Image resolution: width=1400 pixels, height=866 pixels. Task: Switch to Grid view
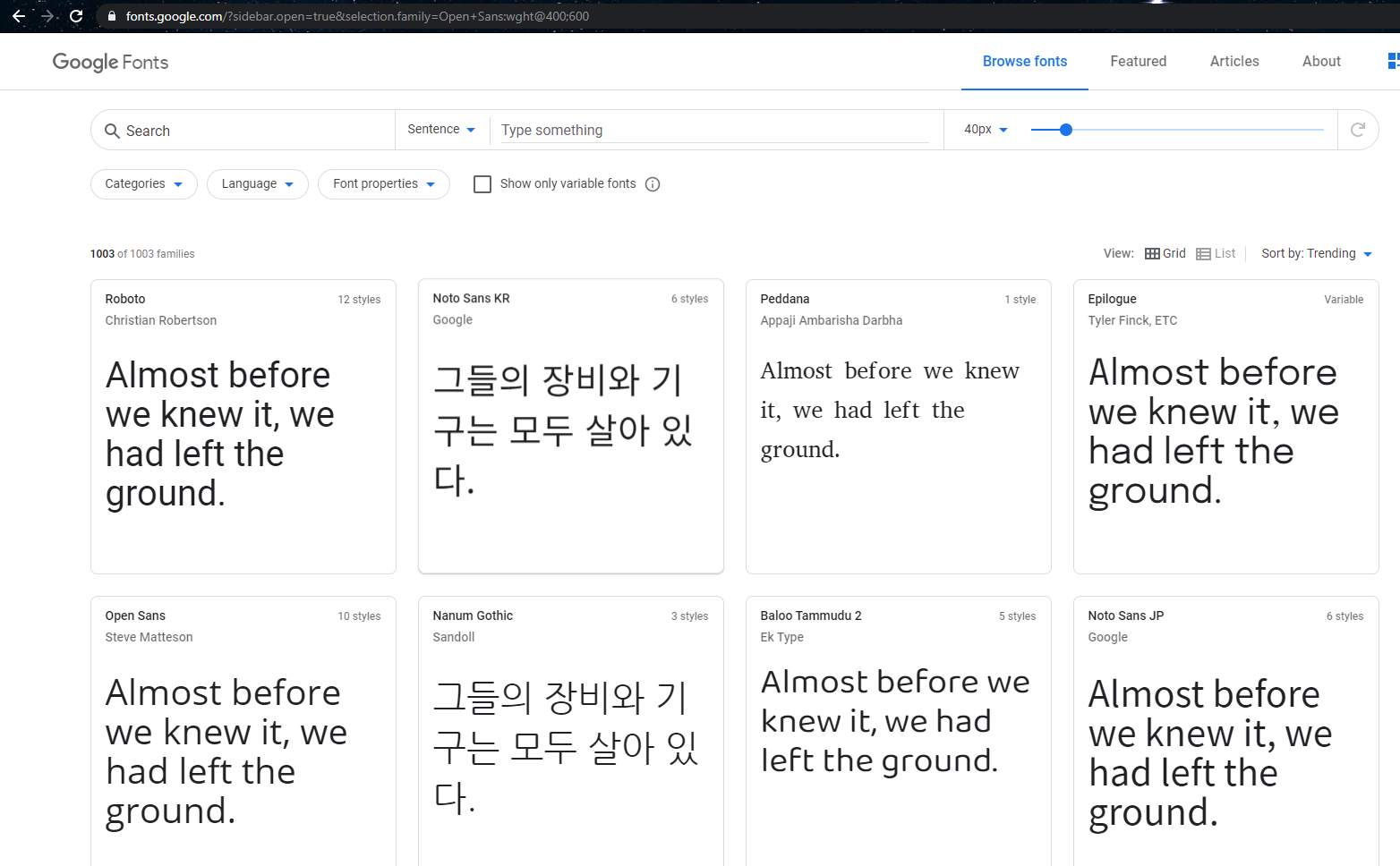(x=1165, y=254)
